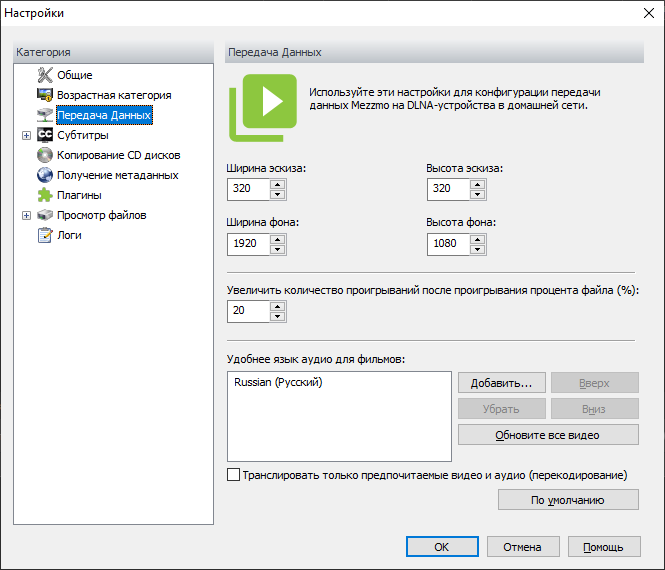Click the Общие tools icon
Viewport: 665px width, 570px height.
[45, 75]
